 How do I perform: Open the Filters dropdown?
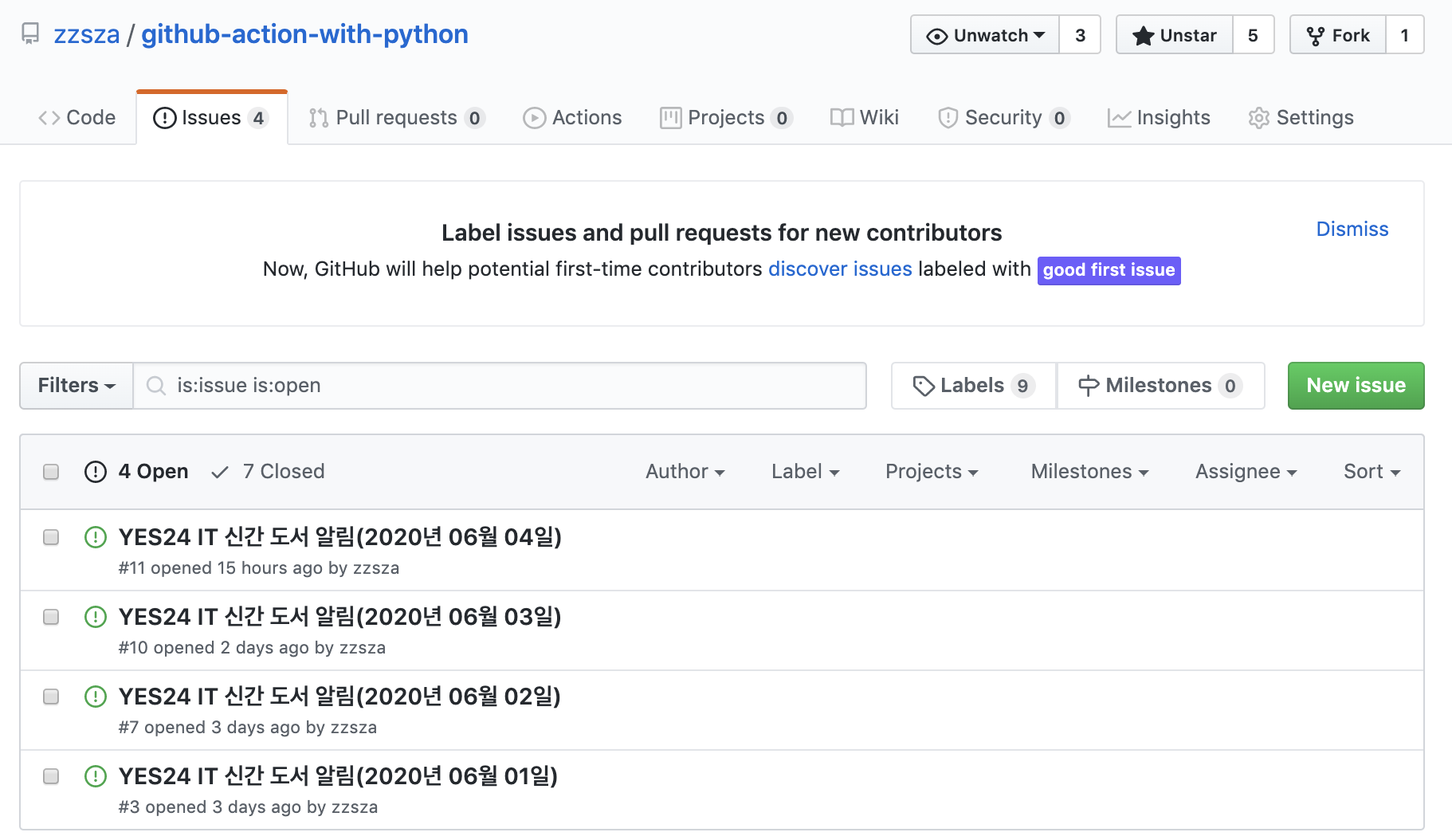coord(77,386)
